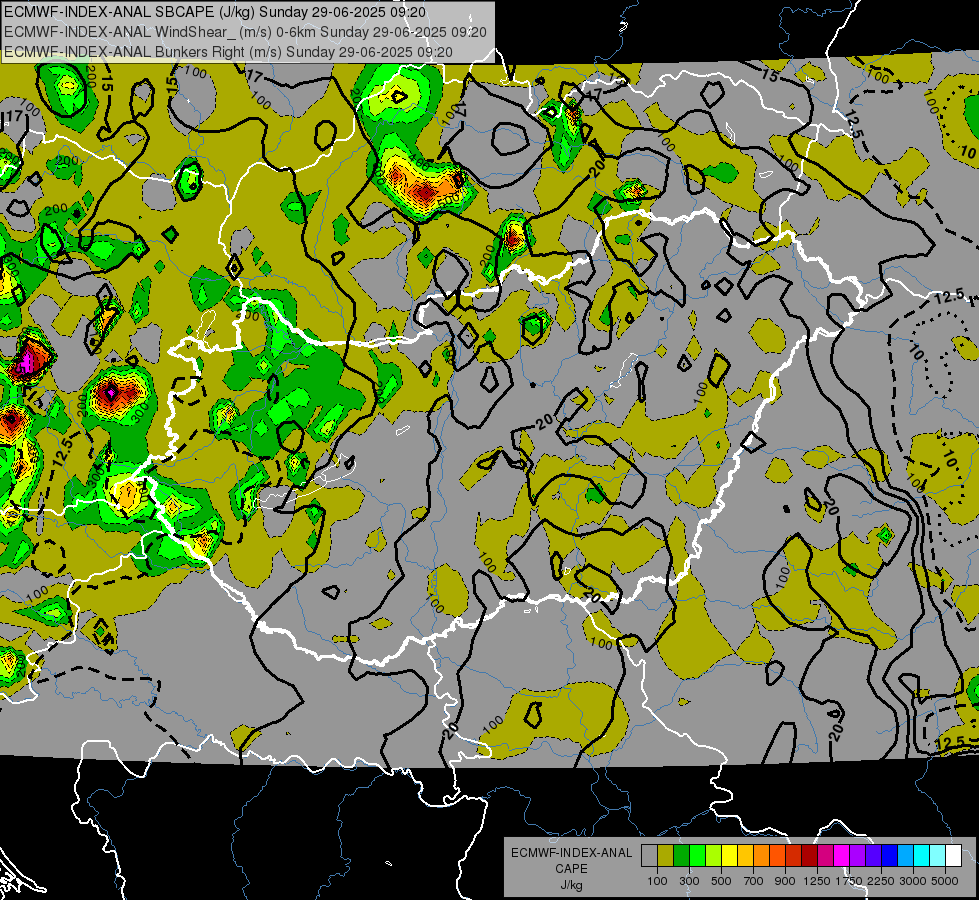The image size is (979, 900).
Task: Select the bright cyan legend swatch
Action: pos(922,855)
